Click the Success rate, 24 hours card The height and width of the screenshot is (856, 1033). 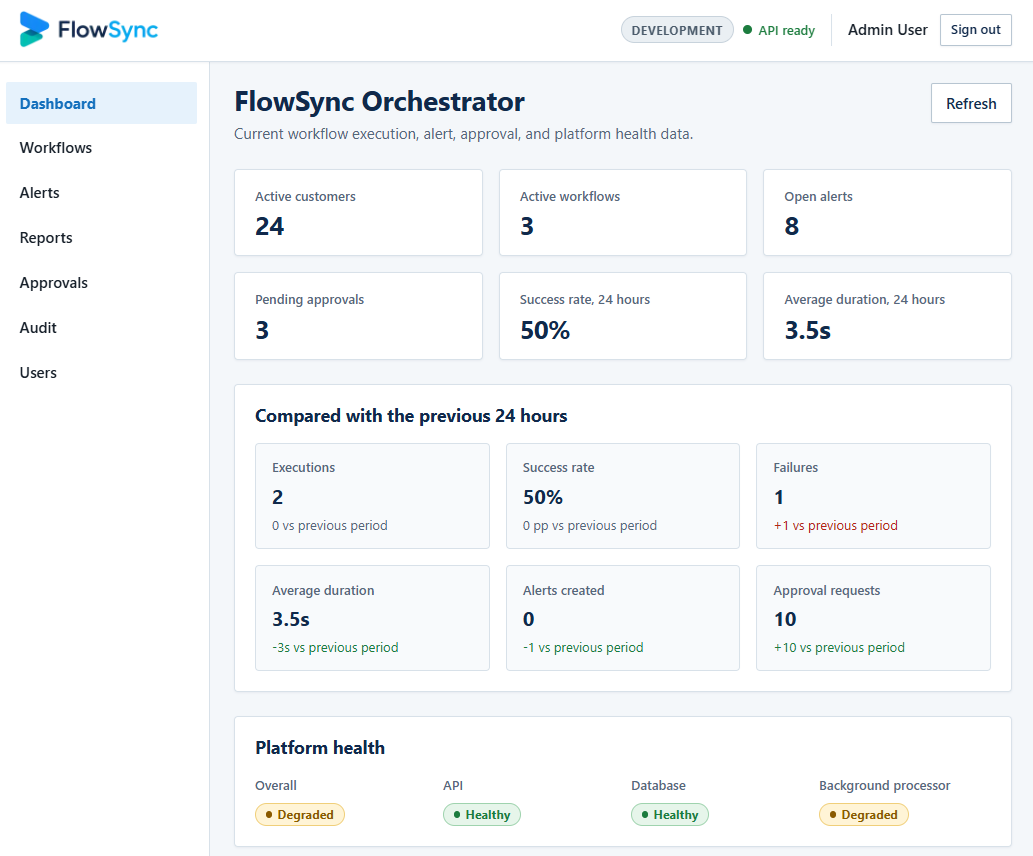coord(623,316)
